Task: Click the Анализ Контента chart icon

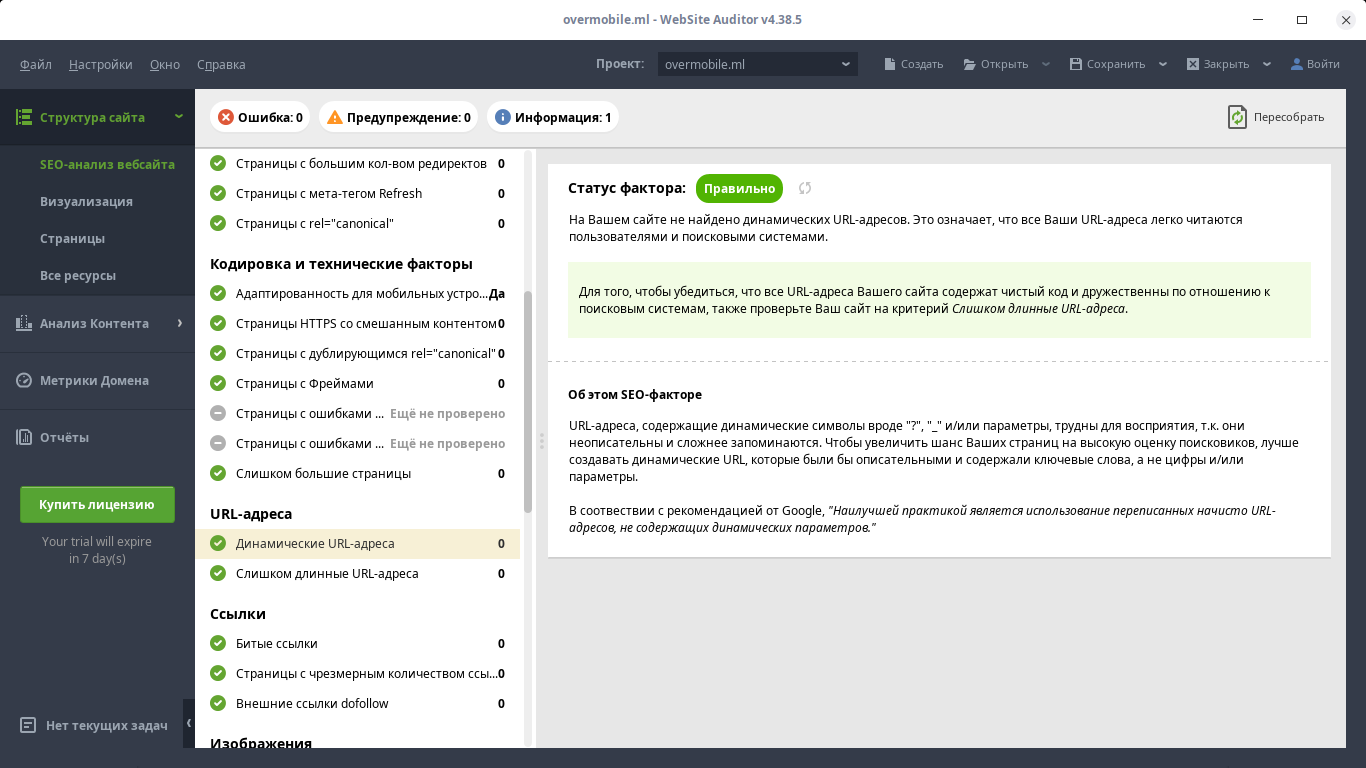Action: coord(24,323)
